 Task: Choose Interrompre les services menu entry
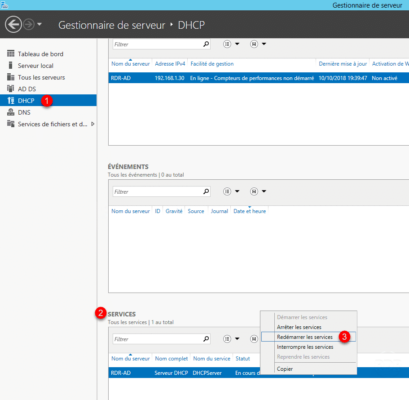tap(308, 347)
